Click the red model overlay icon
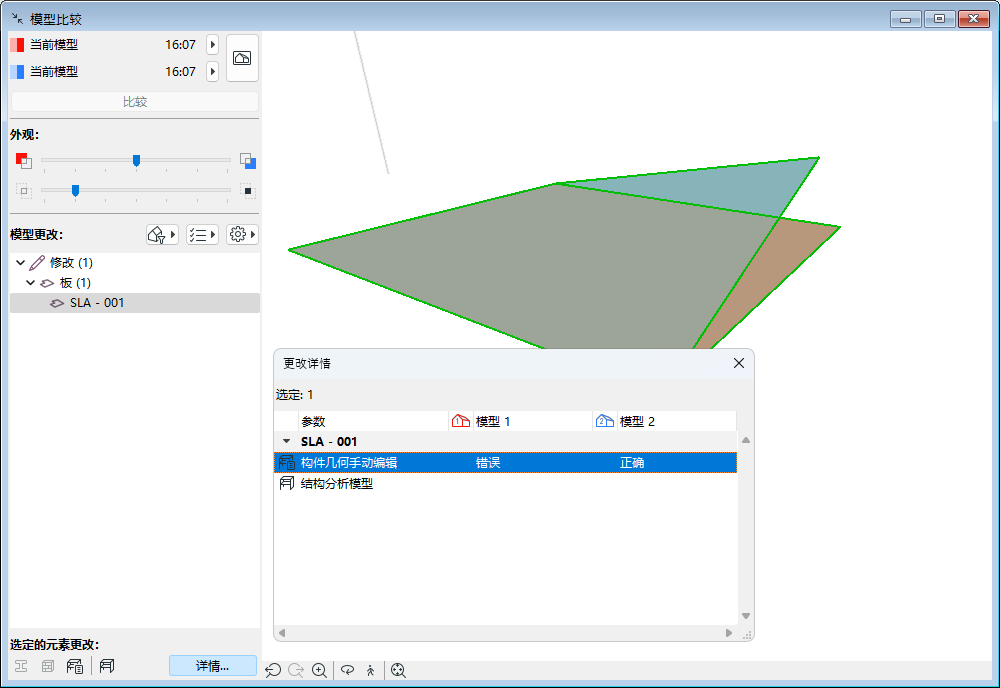 [24, 160]
